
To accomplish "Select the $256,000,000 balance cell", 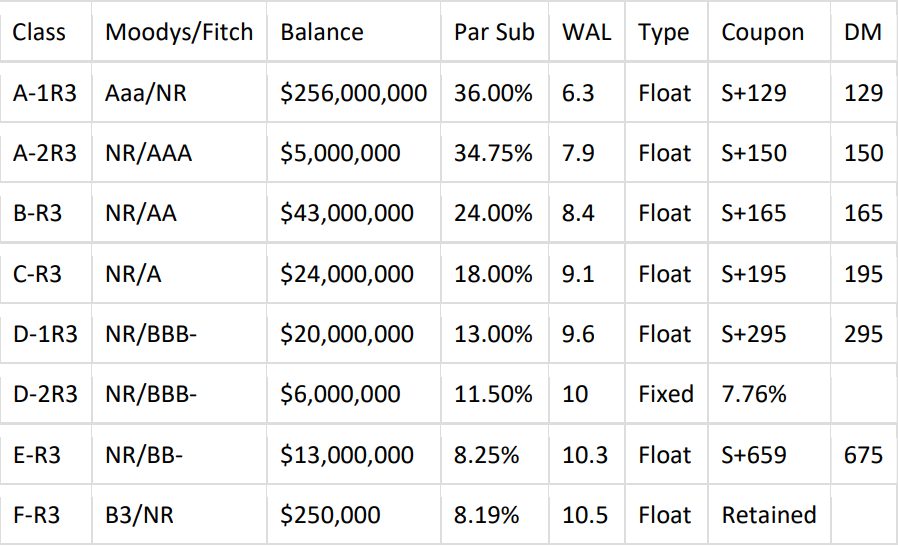I will coord(354,93).
